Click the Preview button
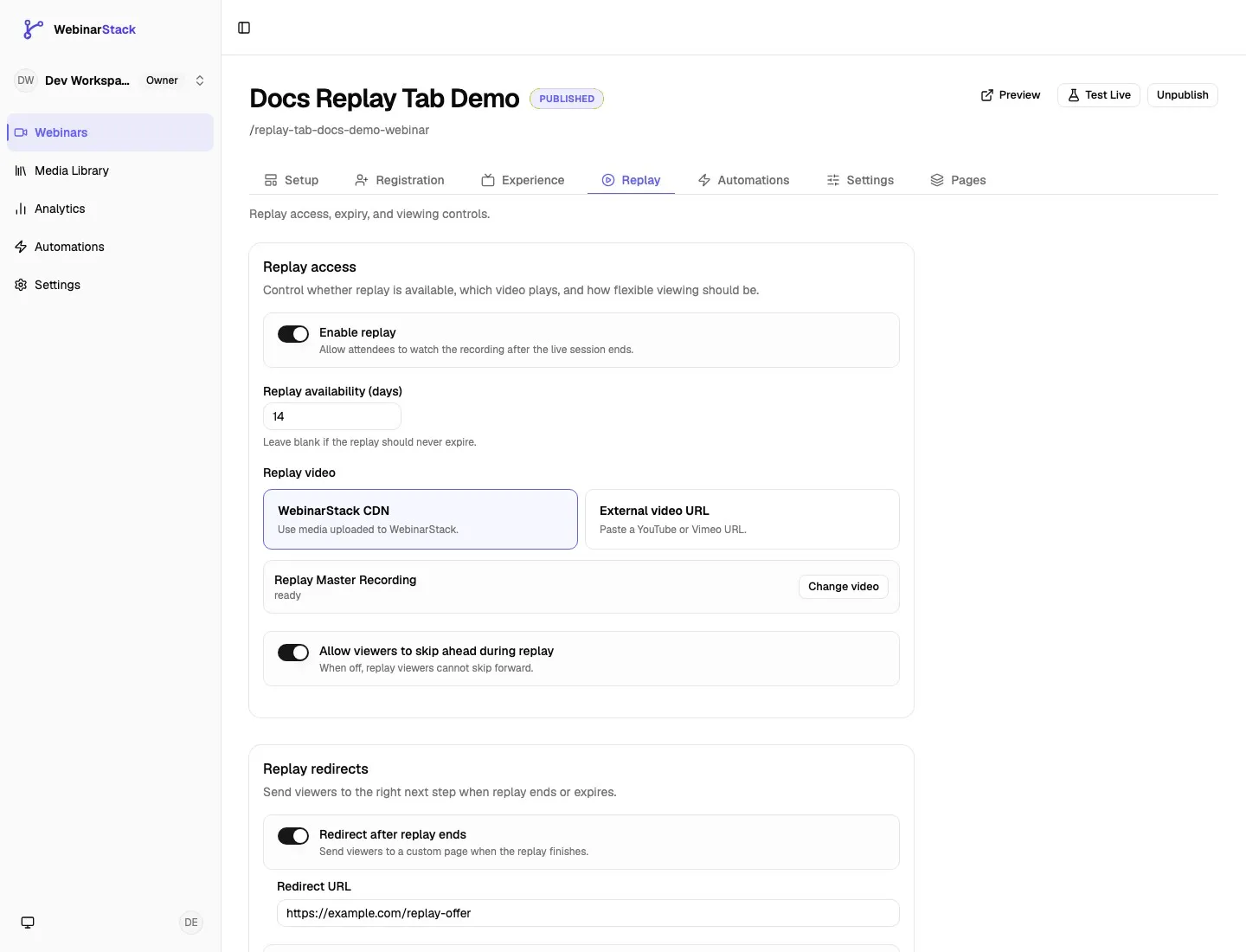The height and width of the screenshot is (952, 1246). coord(1011,95)
